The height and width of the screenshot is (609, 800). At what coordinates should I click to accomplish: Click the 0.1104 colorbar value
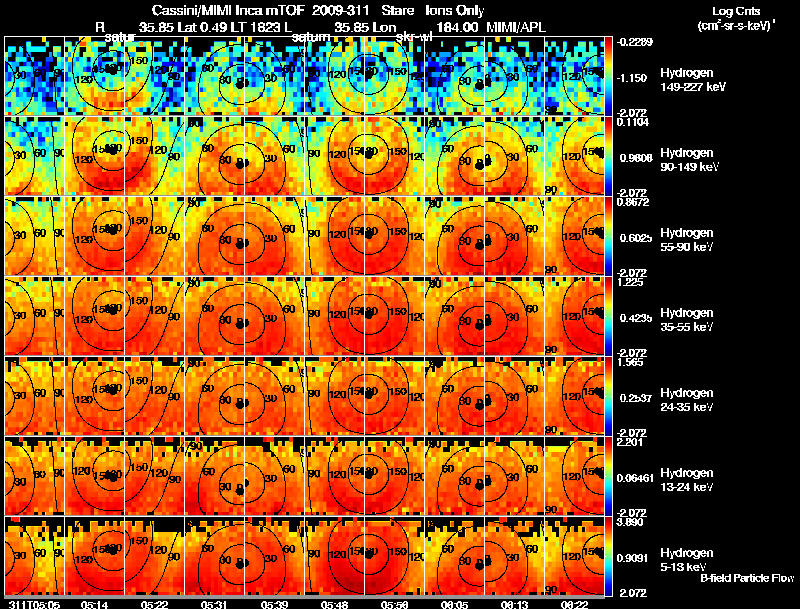pos(633,122)
